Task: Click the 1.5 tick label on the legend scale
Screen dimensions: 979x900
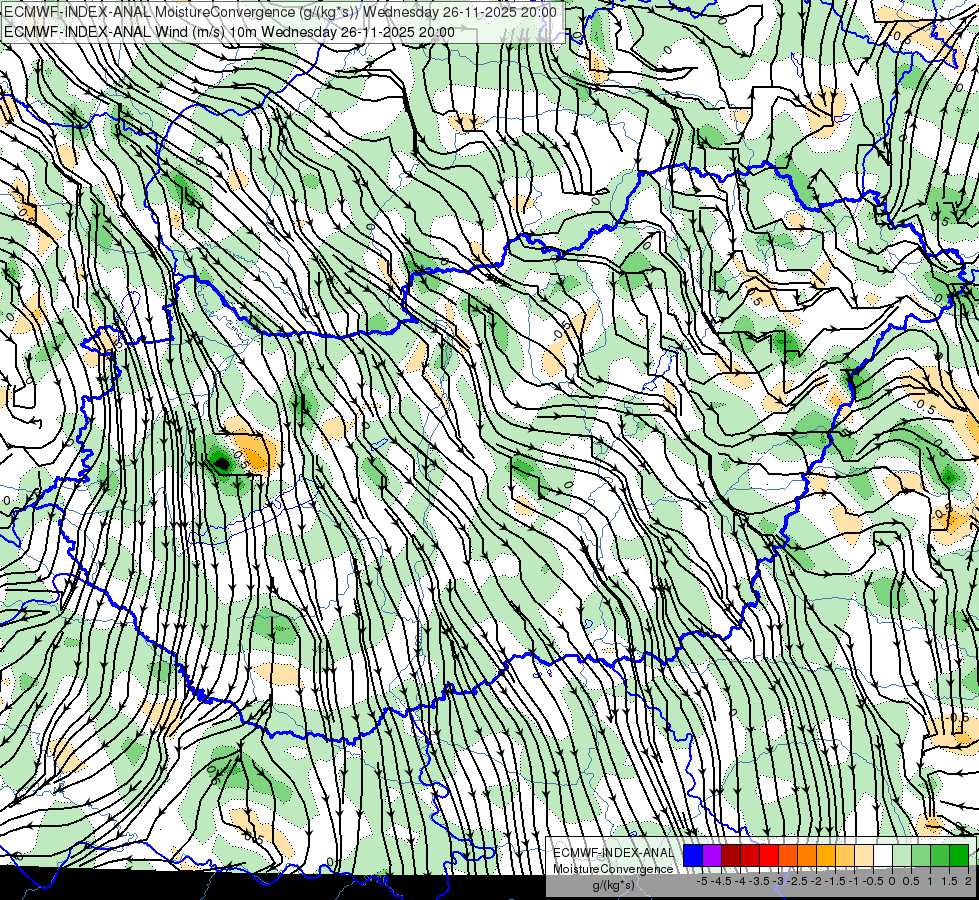Action: [x=950, y=881]
